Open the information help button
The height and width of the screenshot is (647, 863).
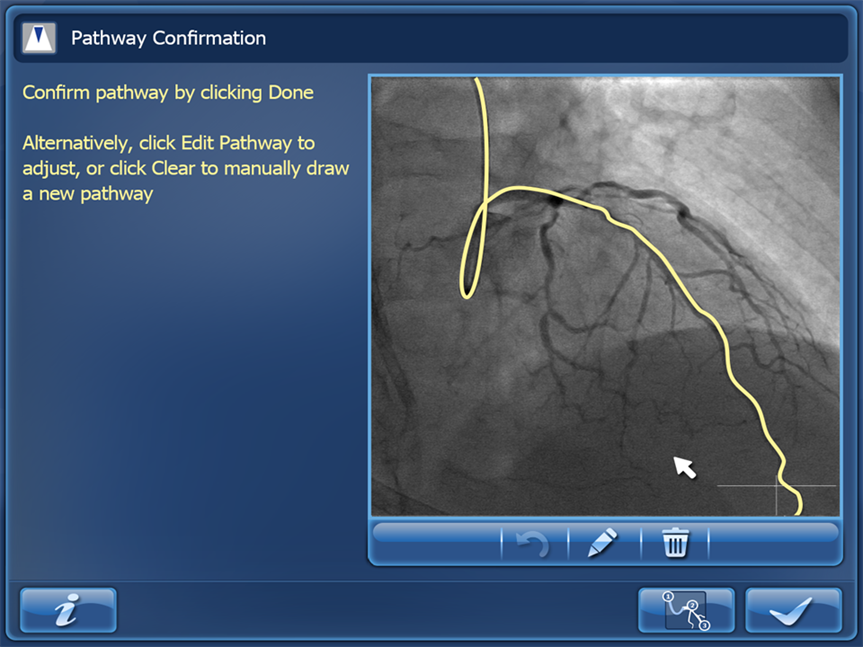(68, 610)
